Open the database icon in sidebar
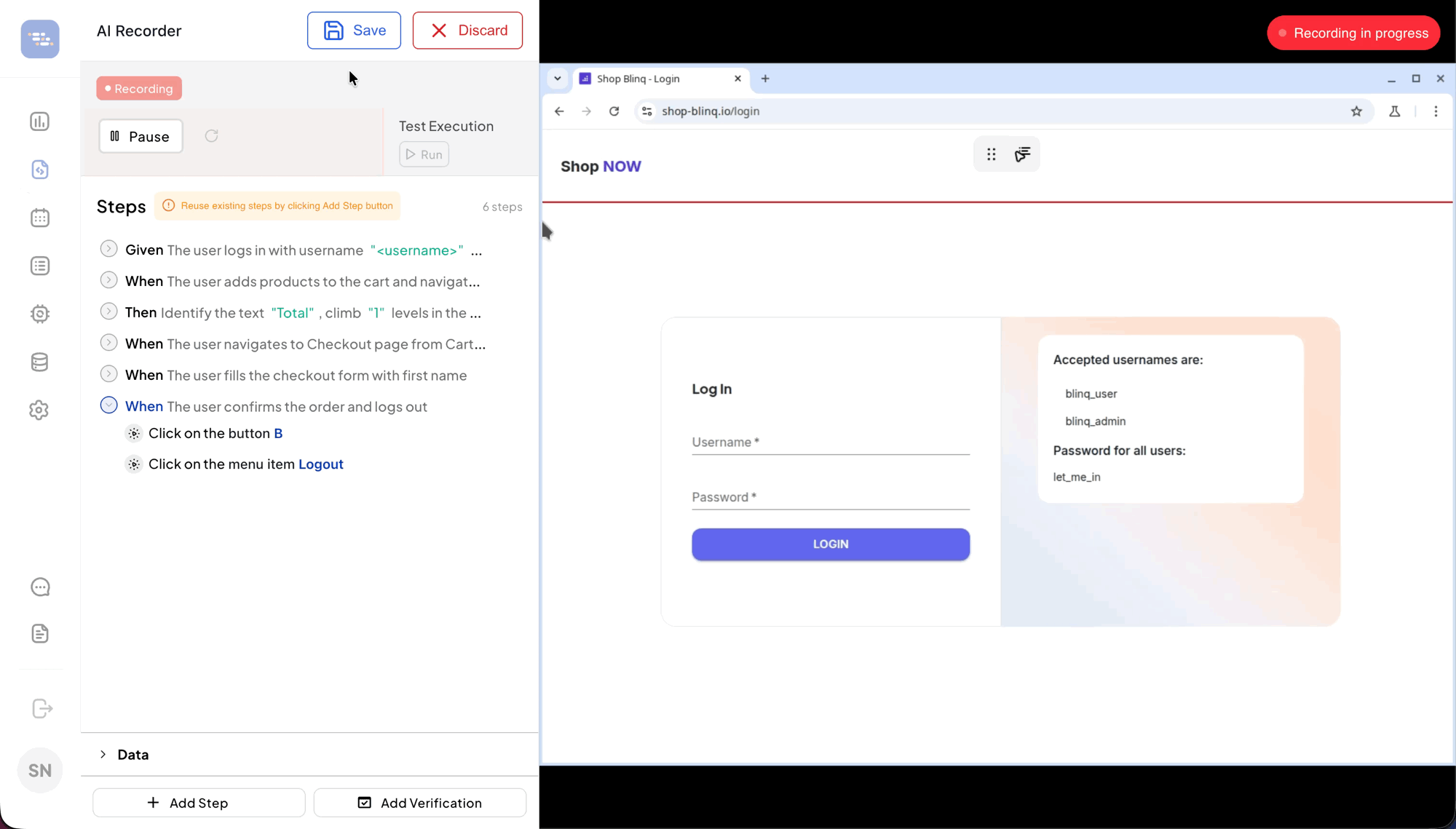This screenshot has height=829, width=1456. click(40, 362)
